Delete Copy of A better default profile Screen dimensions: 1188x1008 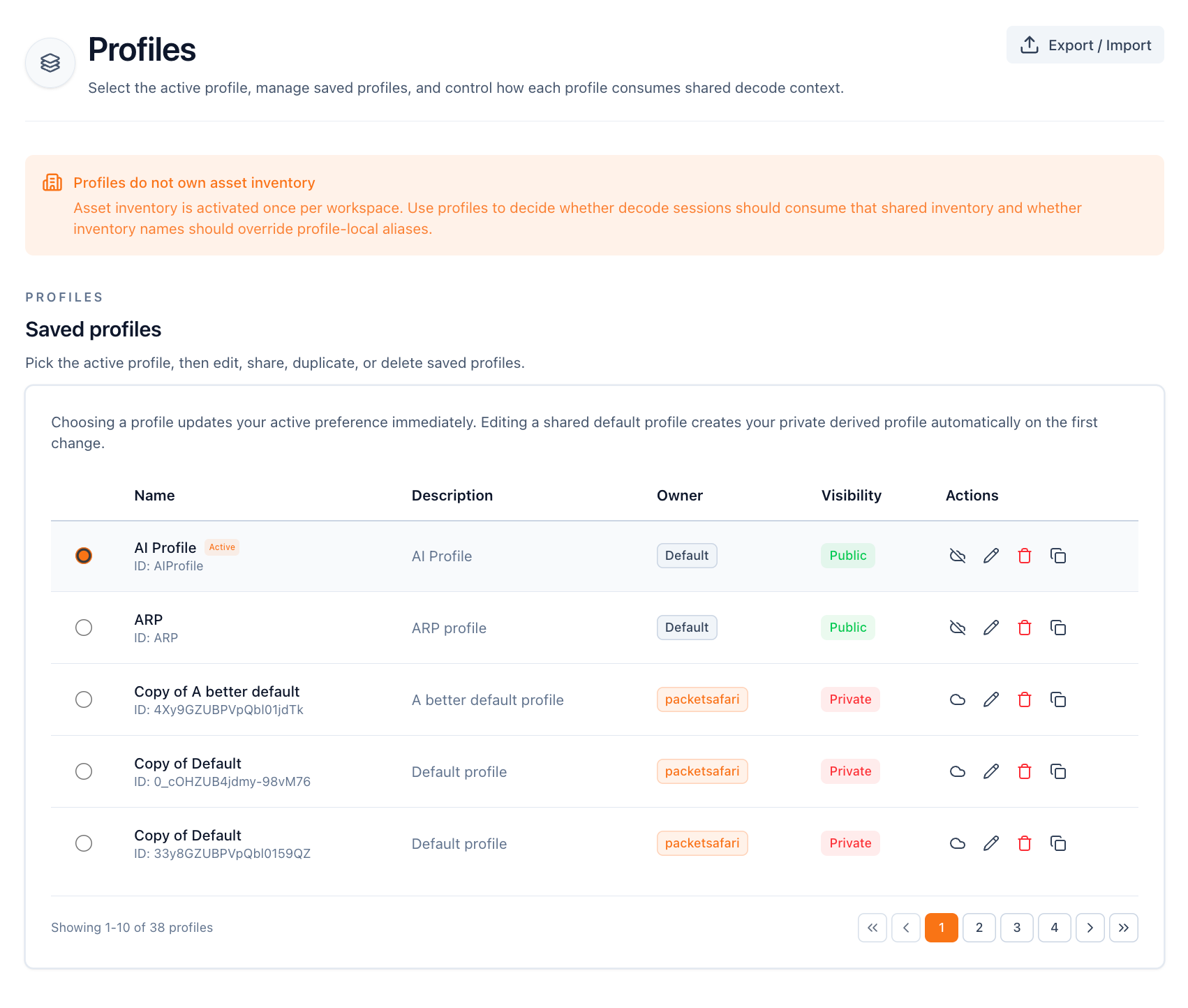[x=1025, y=699]
